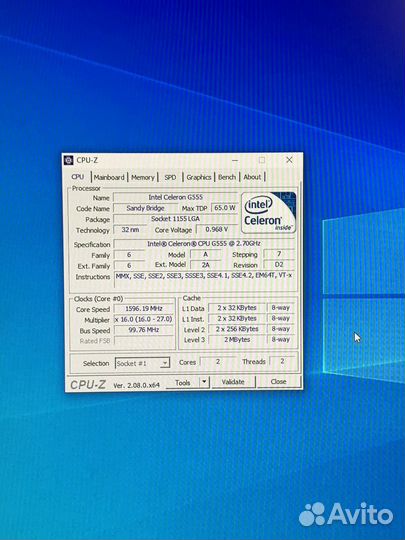The width and height of the screenshot is (405, 540).
Task: Open the Graphics tab
Action: point(199,177)
